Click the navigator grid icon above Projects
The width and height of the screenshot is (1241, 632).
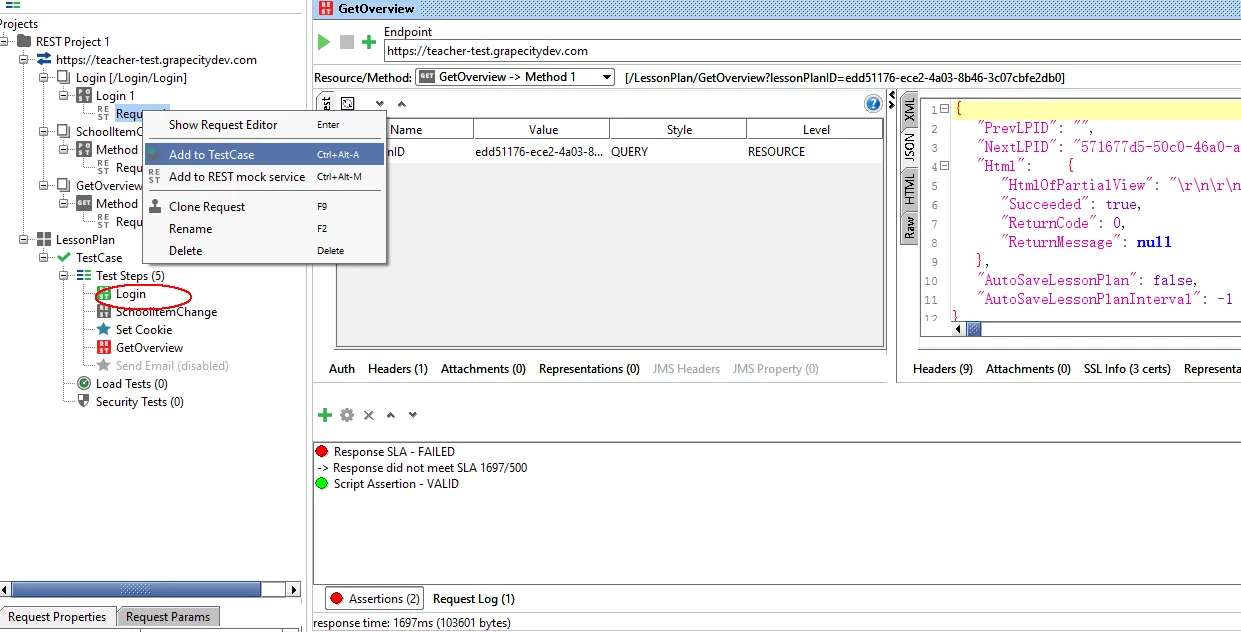tap(13, 5)
